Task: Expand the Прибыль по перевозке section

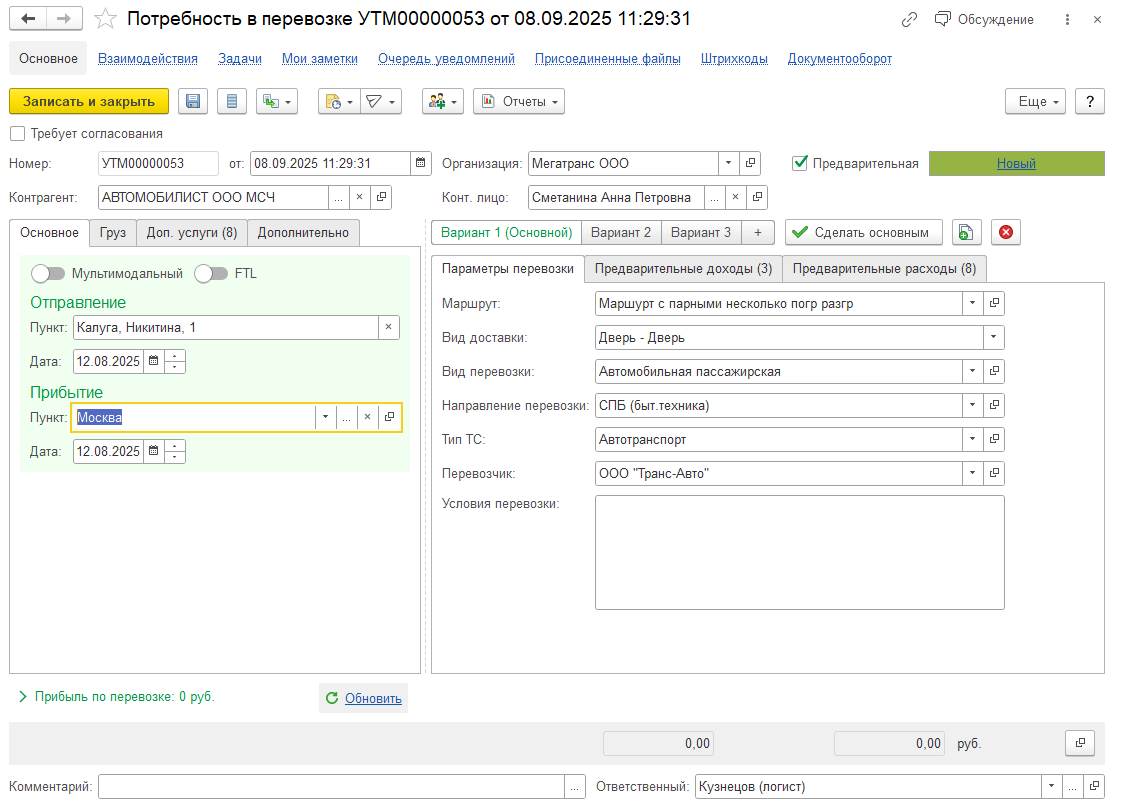Action: click(x=23, y=697)
